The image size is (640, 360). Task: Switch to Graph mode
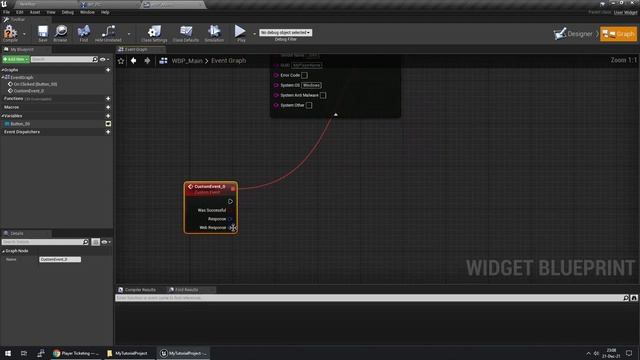(618, 33)
